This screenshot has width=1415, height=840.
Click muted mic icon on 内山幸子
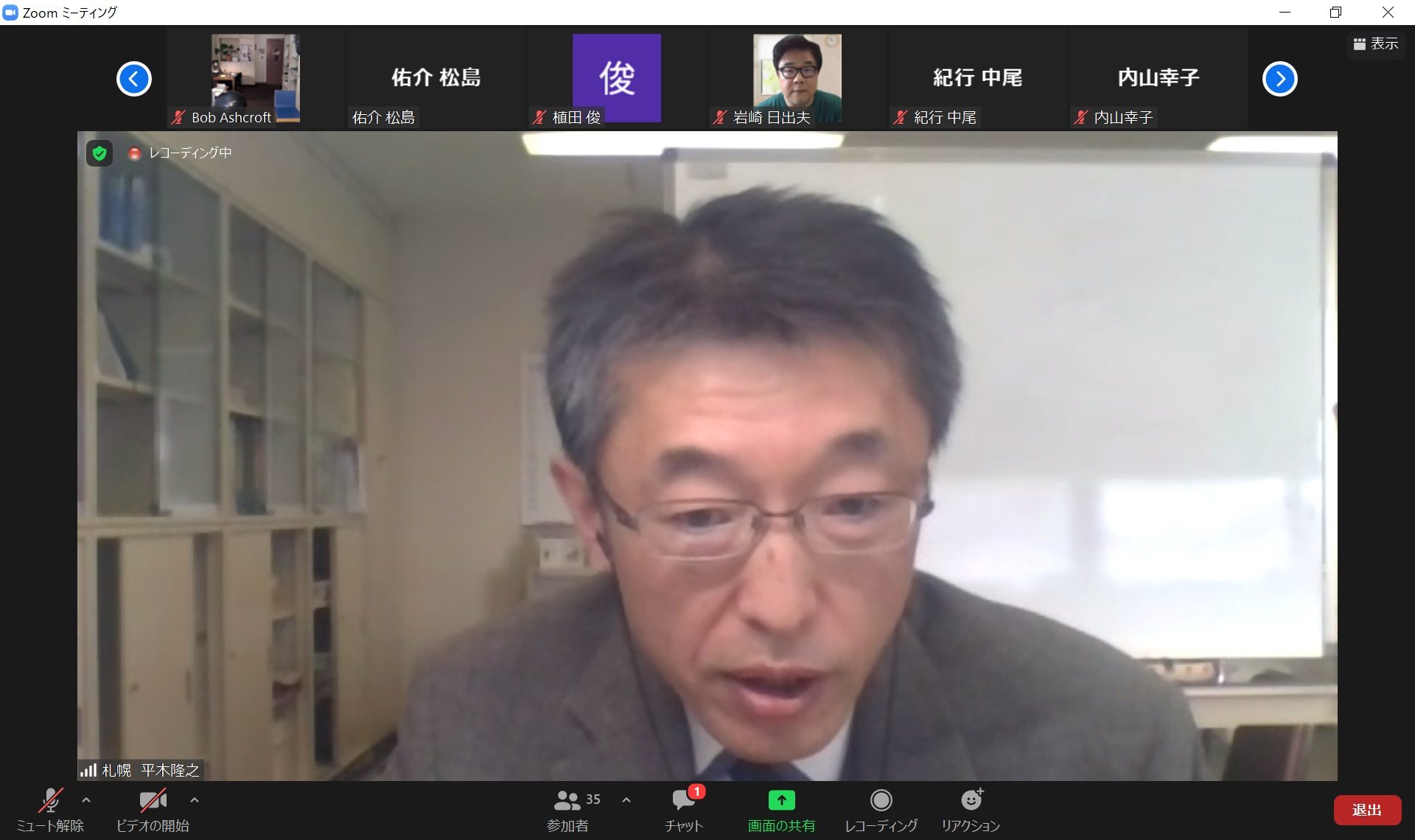tap(1081, 117)
